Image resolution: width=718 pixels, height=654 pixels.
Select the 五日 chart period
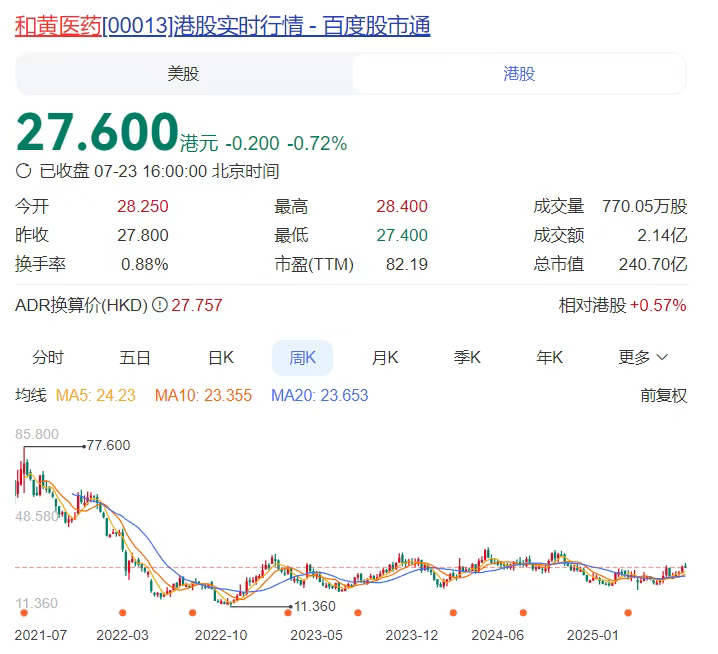[135, 358]
